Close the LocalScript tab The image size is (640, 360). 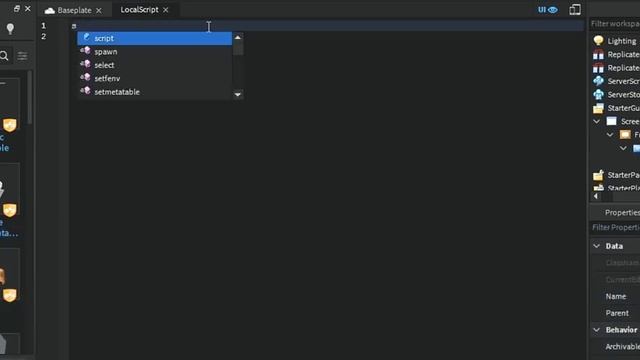pos(166,10)
